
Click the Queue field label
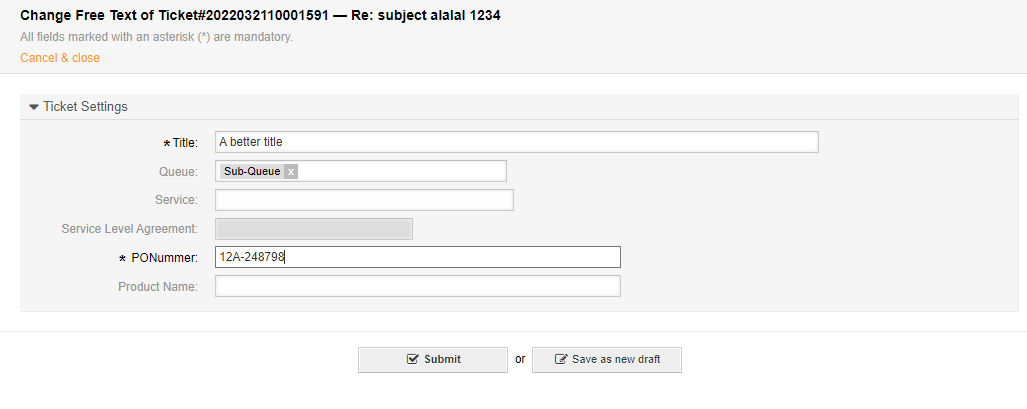click(x=178, y=172)
